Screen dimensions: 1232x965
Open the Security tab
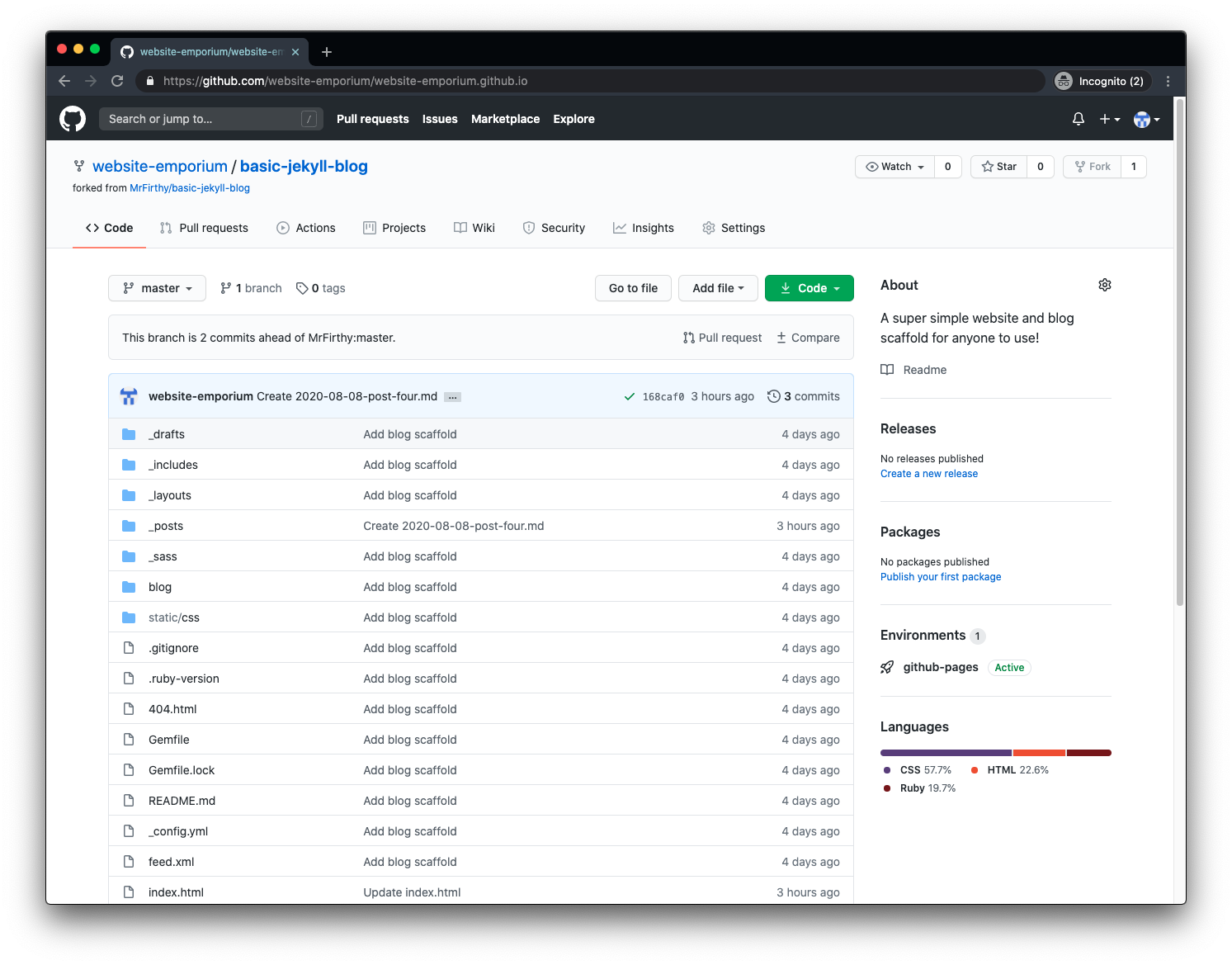[x=554, y=228]
